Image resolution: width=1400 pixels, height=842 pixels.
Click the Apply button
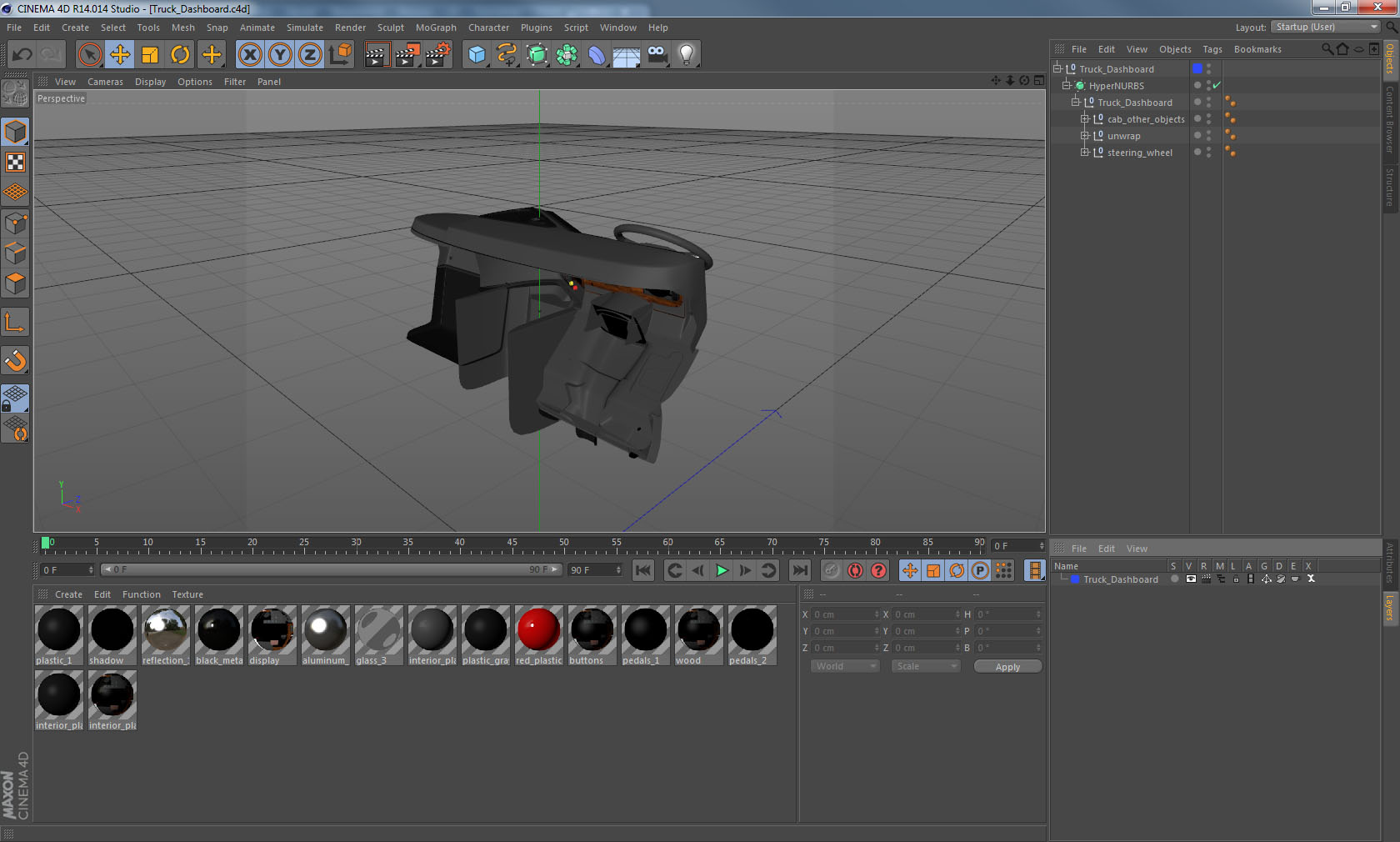1007,667
